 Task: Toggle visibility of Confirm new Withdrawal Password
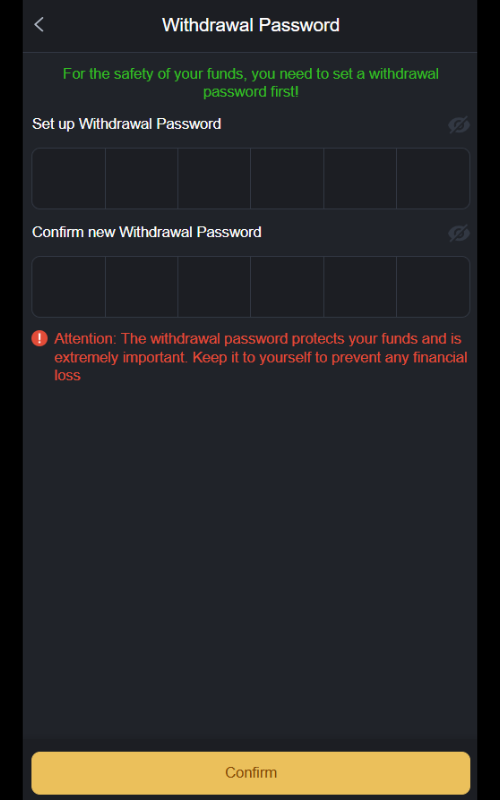click(459, 233)
